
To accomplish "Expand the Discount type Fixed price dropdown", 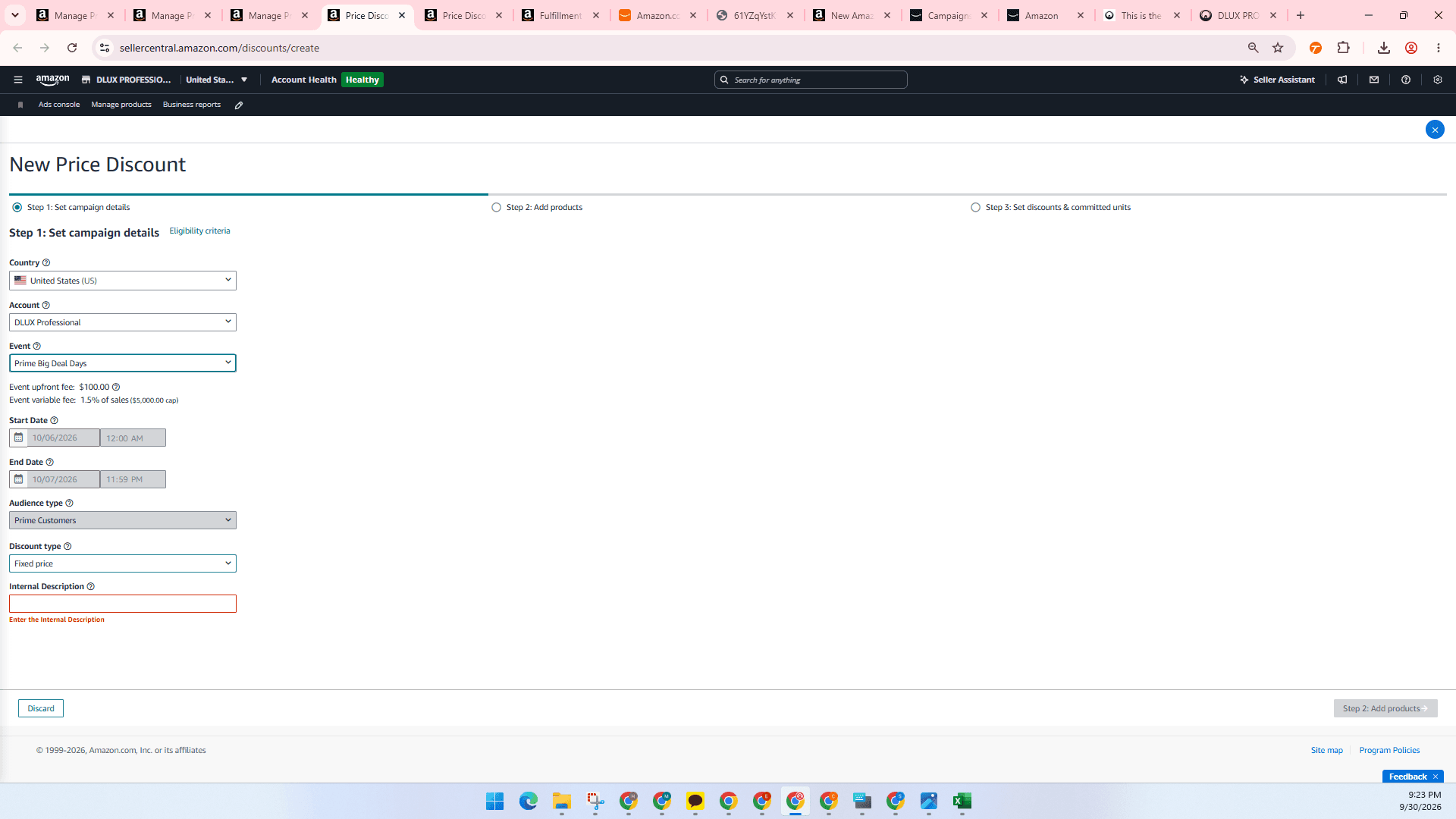I will [x=123, y=563].
